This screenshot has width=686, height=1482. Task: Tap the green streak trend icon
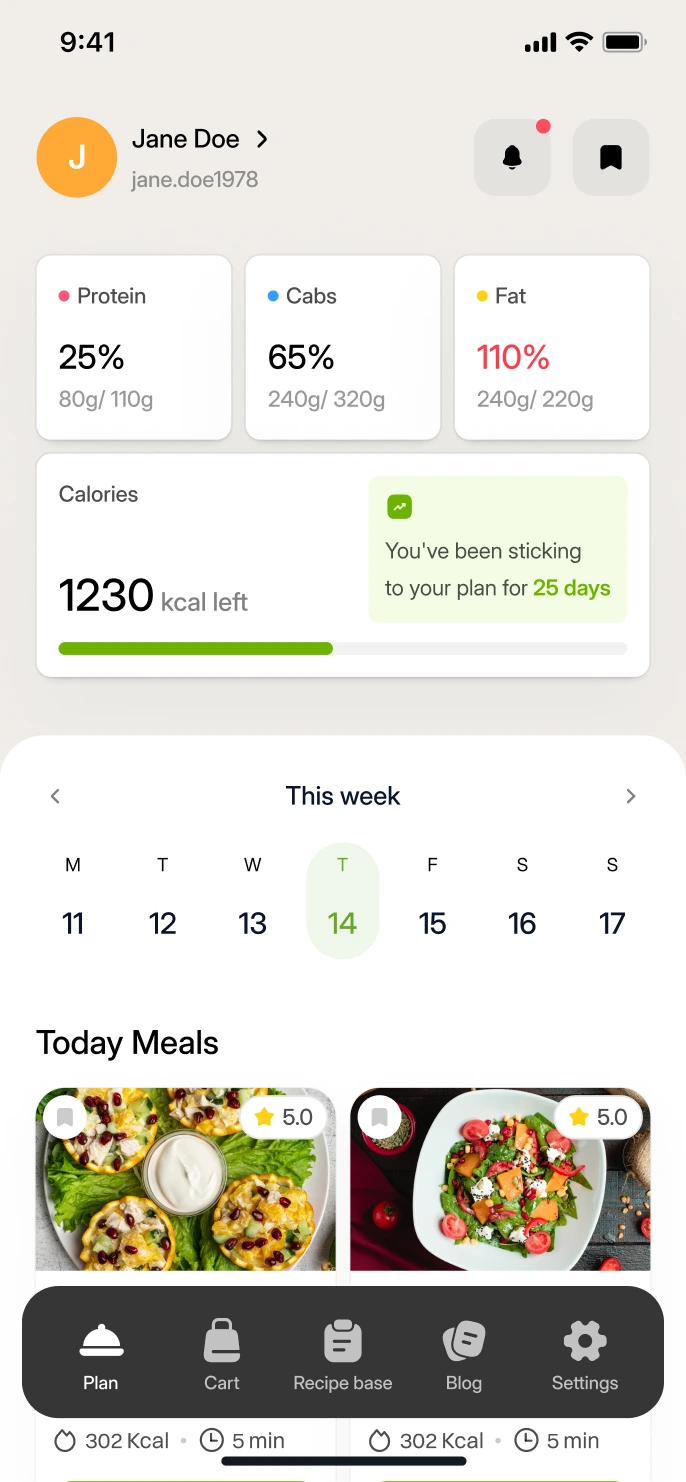click(399, 507)
